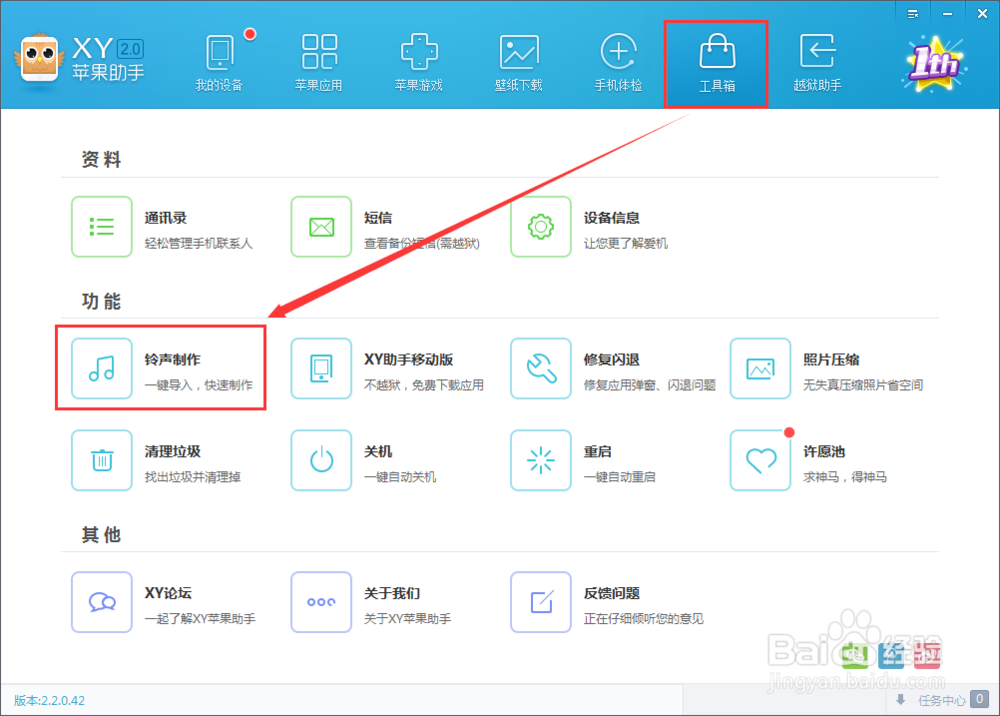Click the task count badge 0
The image size is (1000, 716).
point(980,699)
